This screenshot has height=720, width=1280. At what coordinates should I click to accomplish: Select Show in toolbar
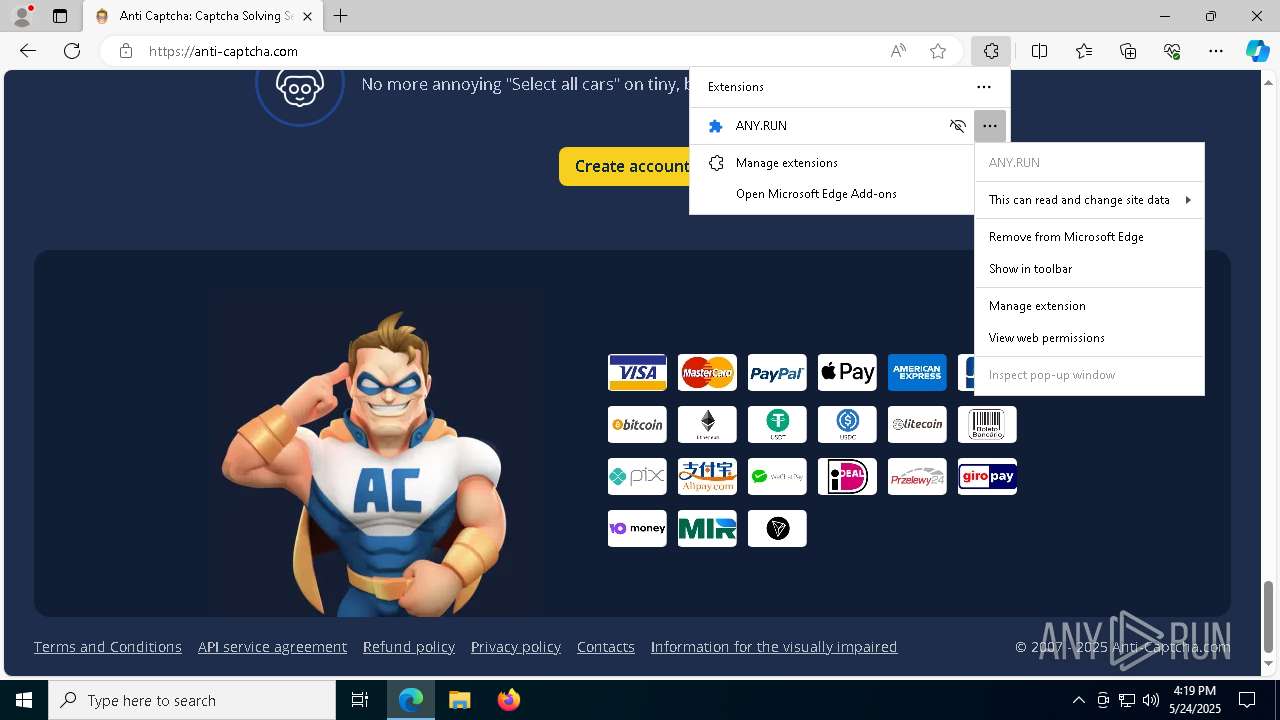click(1089, 269)
